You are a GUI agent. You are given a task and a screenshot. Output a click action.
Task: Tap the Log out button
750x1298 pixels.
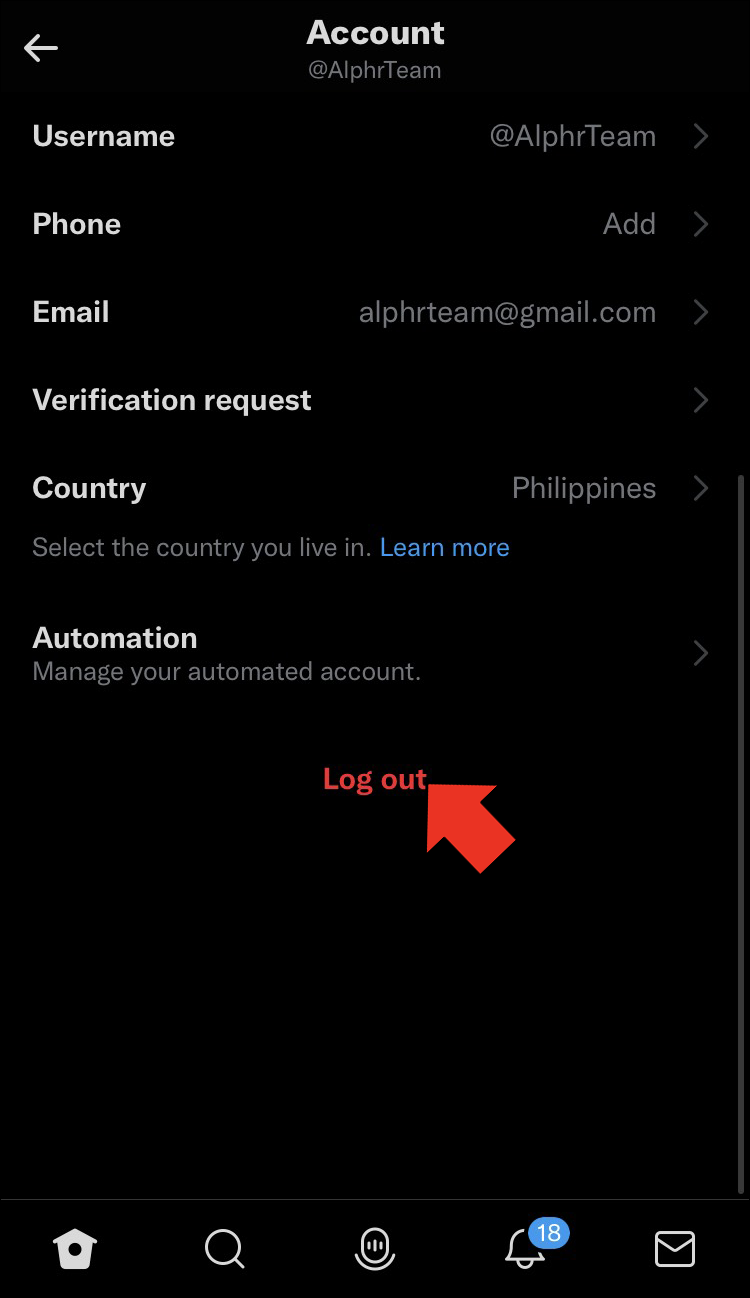pos(375,779)
